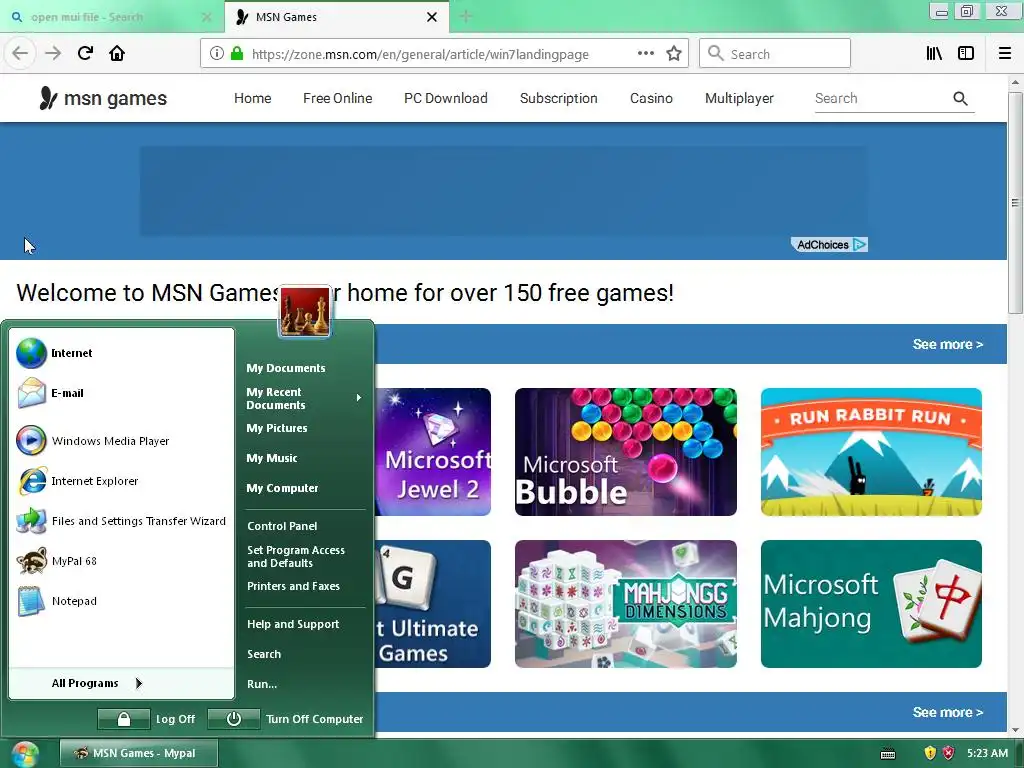Click the Turn Off Computer power button

[x=233, y=719]
